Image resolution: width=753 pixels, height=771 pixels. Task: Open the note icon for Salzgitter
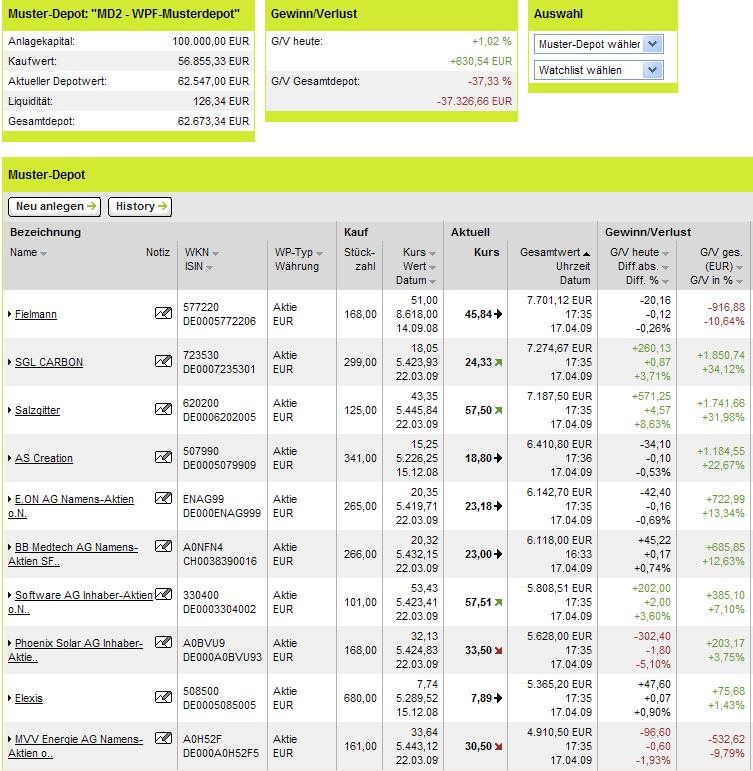click(x=163, y=409)
